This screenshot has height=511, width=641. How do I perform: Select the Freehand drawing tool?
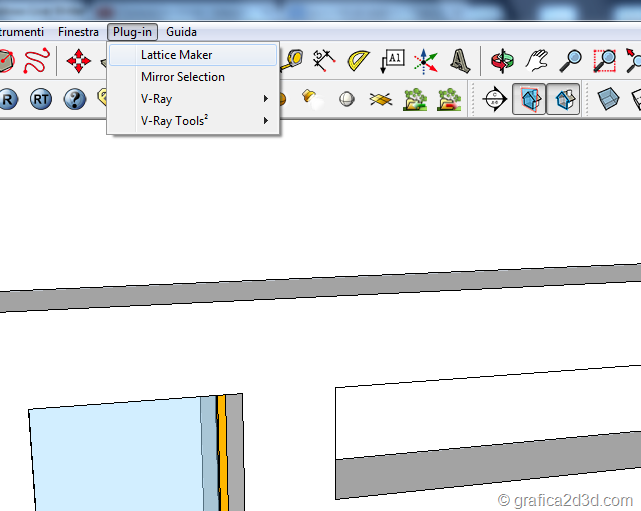tap(36, 61)
